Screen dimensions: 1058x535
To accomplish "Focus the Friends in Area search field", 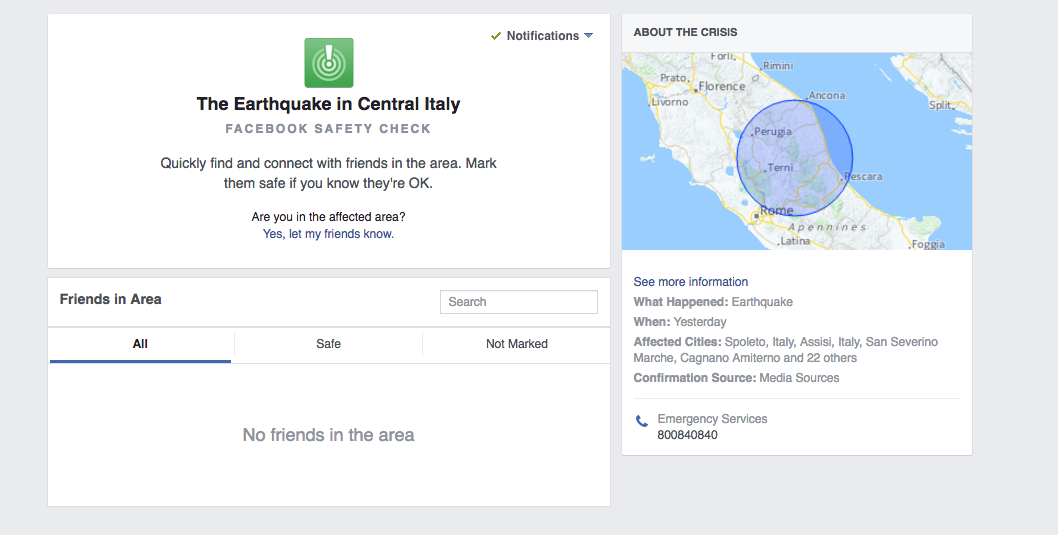I will pos(519,302).
